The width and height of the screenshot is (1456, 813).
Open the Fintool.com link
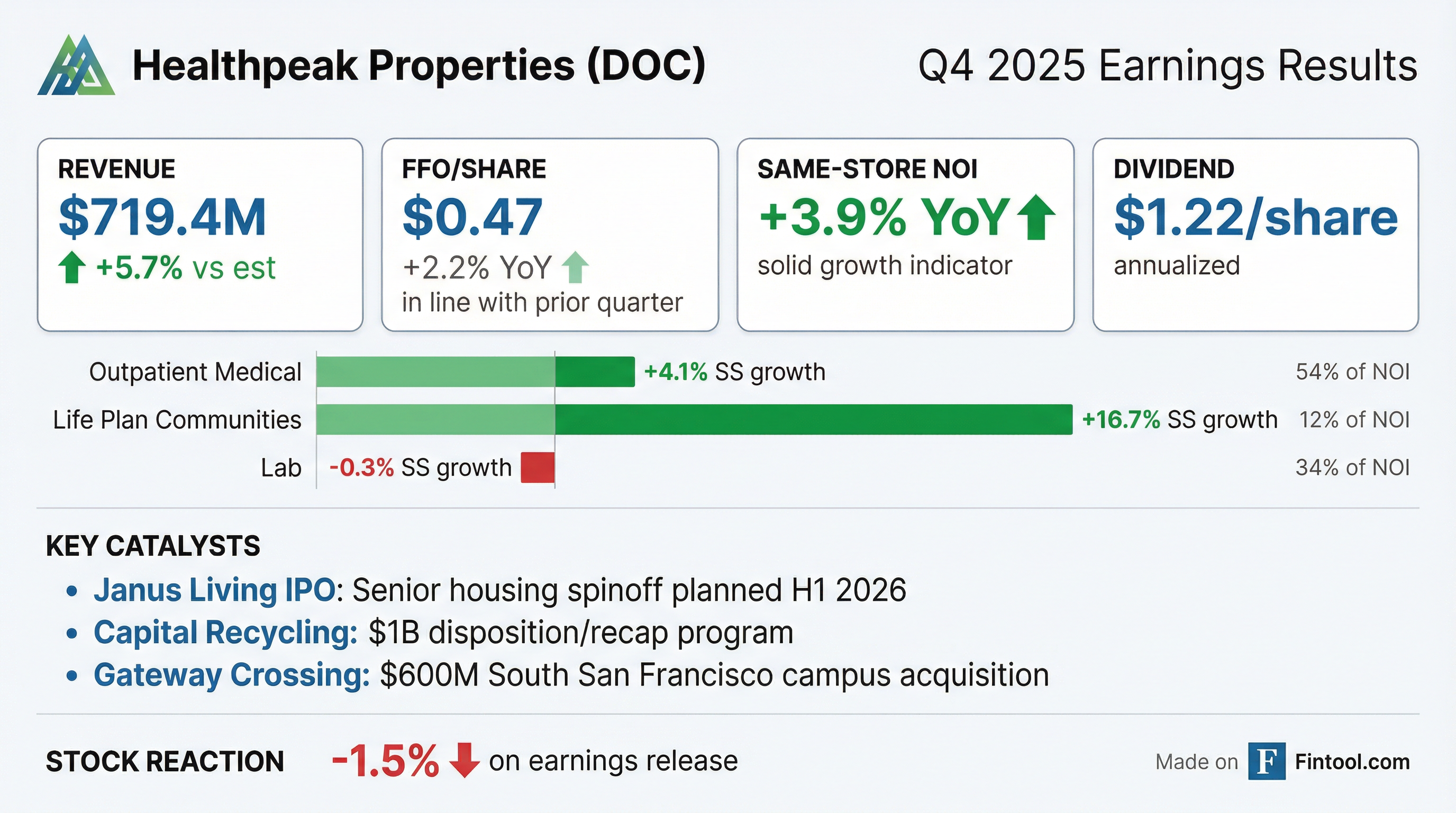point(1352,762)
